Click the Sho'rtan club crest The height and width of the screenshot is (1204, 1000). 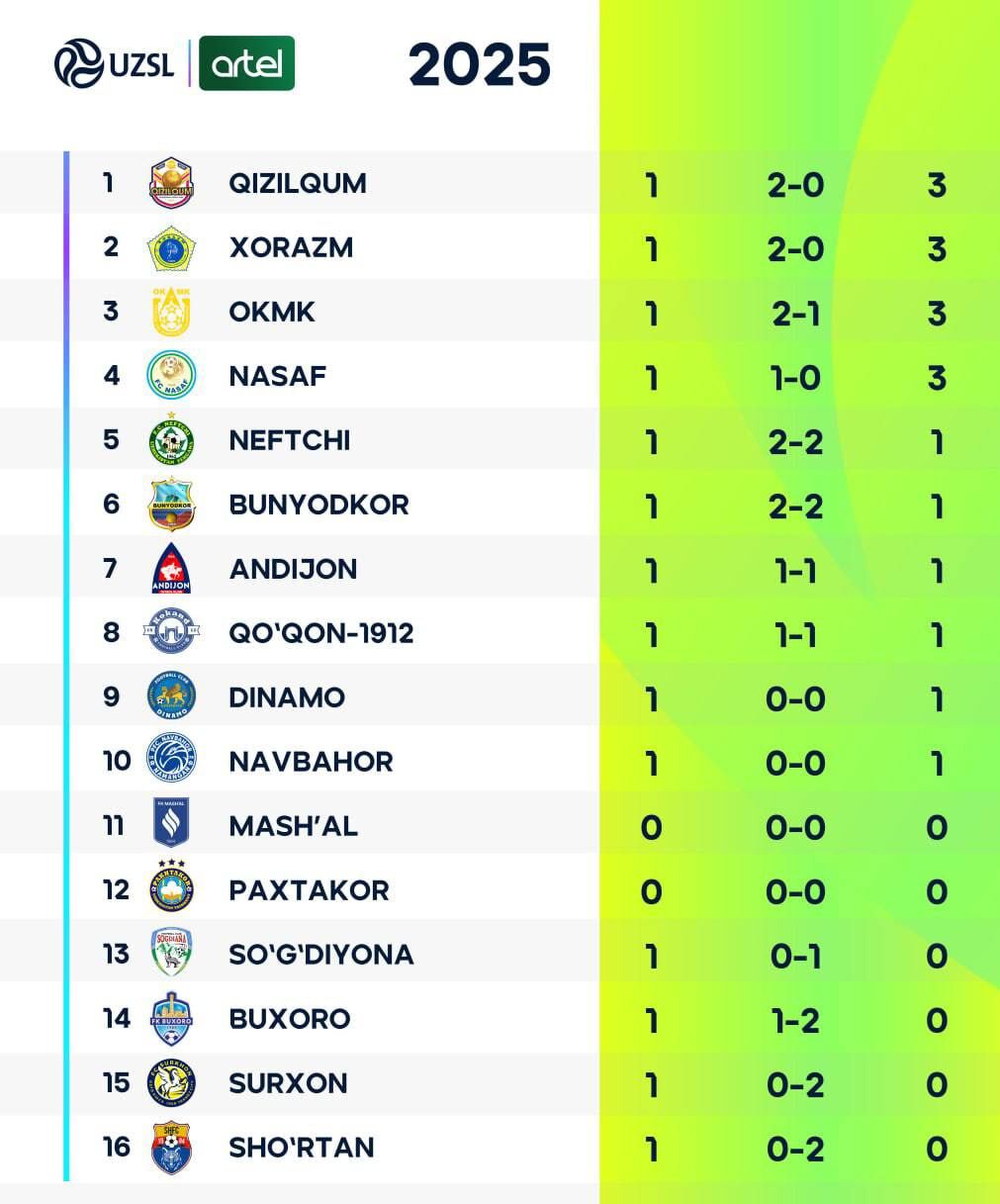click(x=171, y=1148)
